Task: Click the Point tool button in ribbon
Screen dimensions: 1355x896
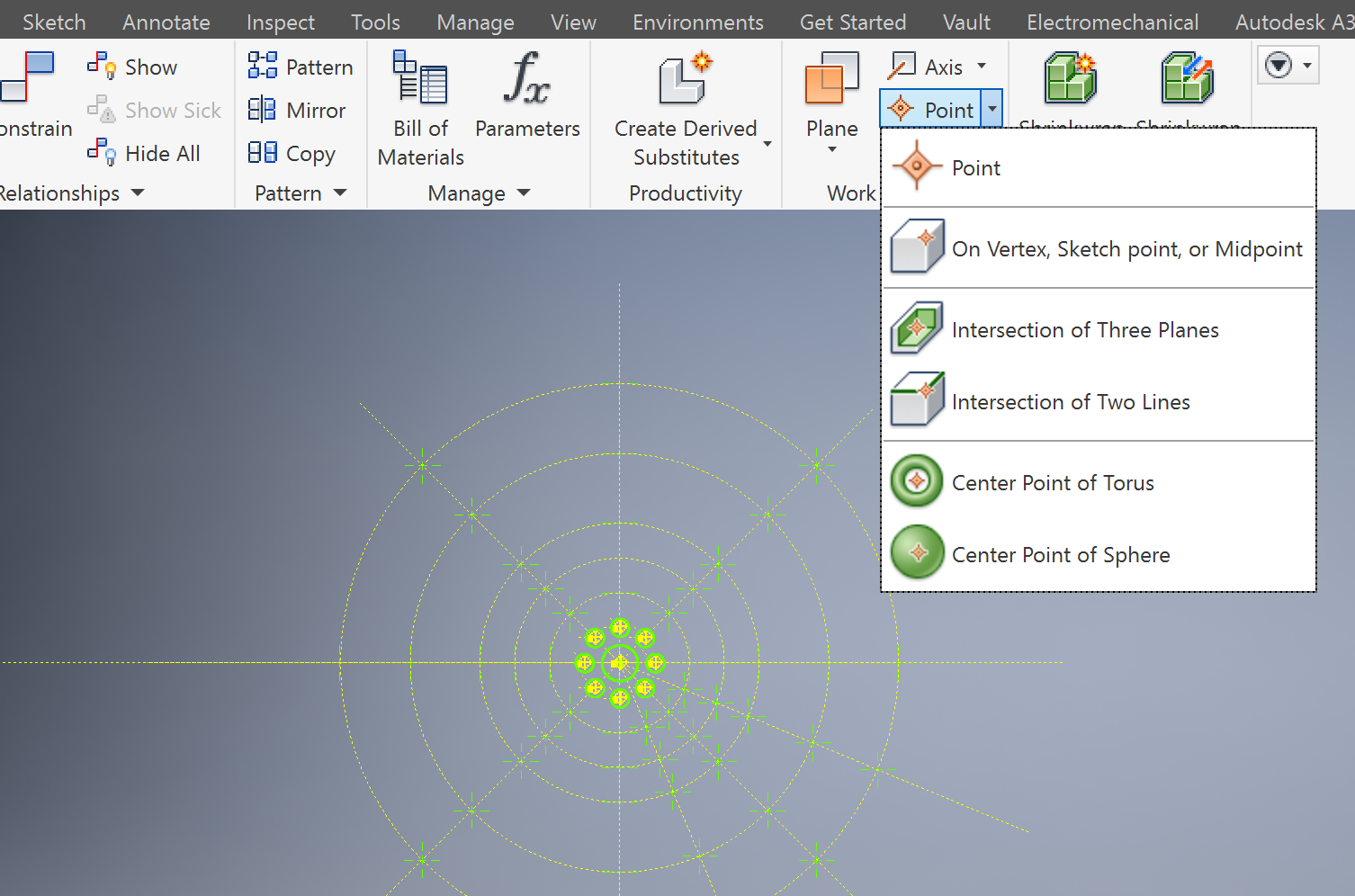Action: point(930,110)
